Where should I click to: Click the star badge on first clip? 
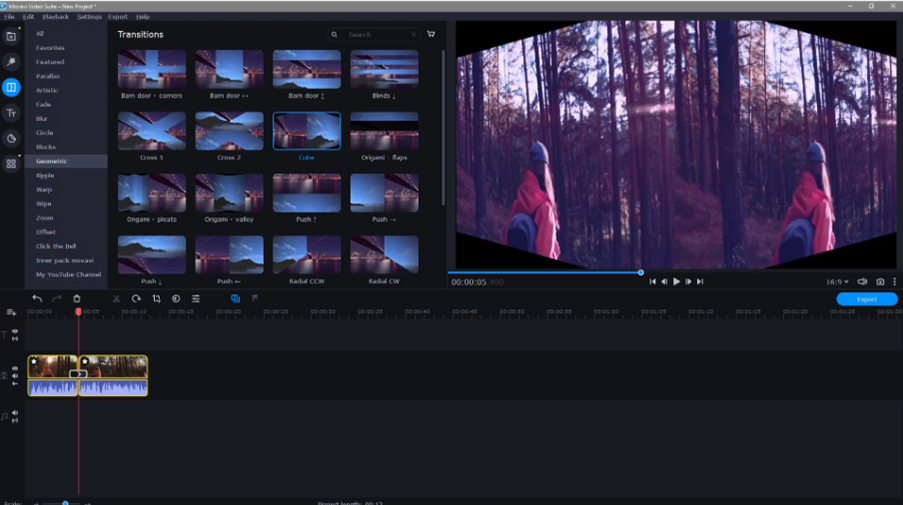(x=34, y=361)
